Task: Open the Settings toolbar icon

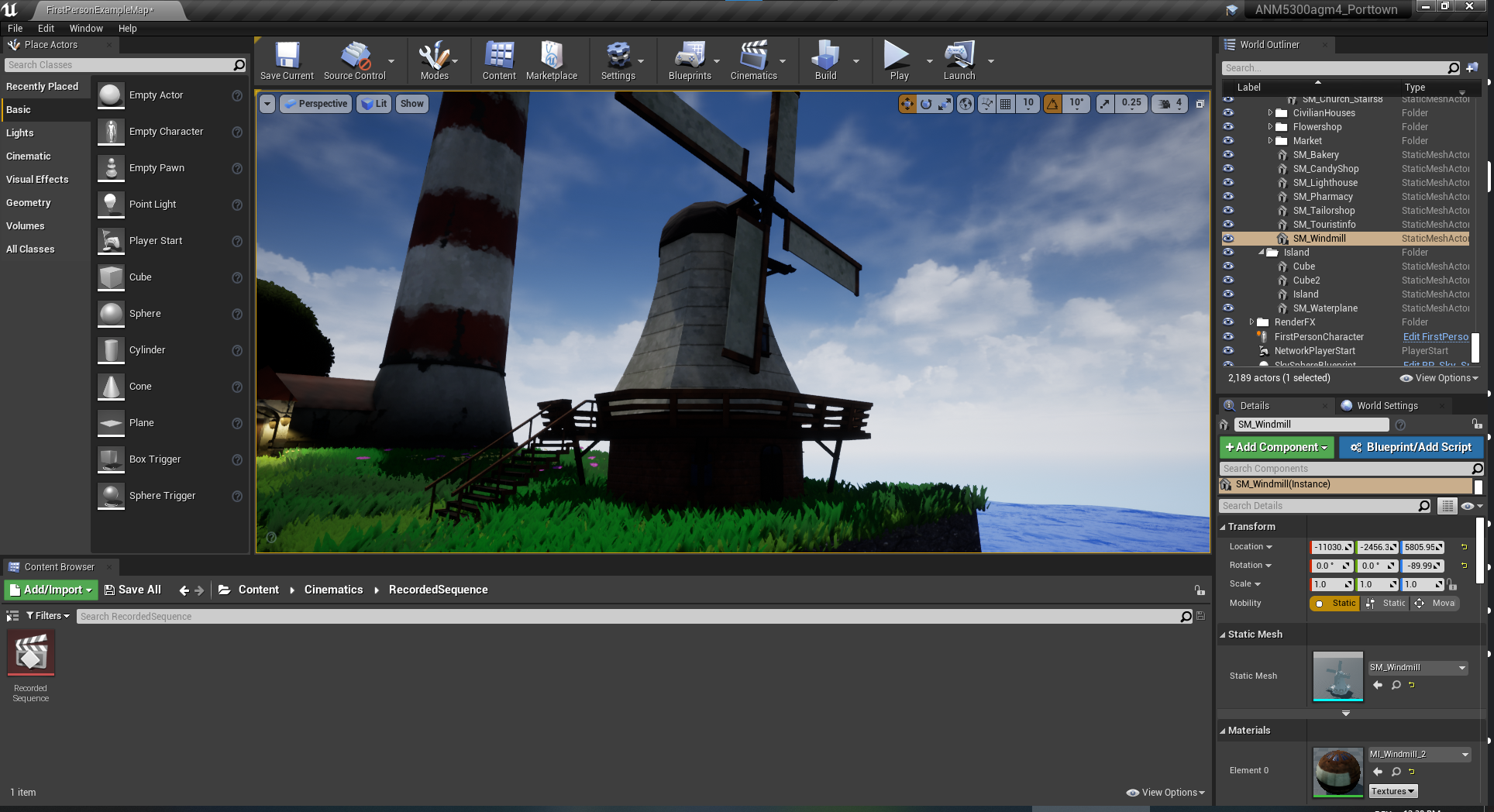Action: (618, 60)
